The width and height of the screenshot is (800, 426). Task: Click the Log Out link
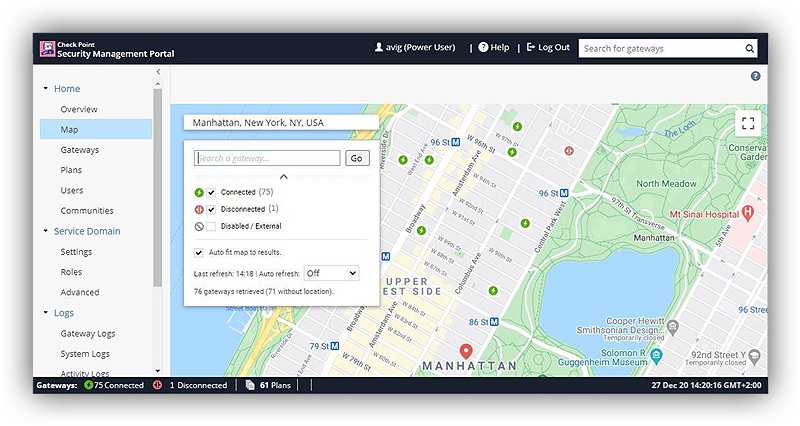[554, 47]
